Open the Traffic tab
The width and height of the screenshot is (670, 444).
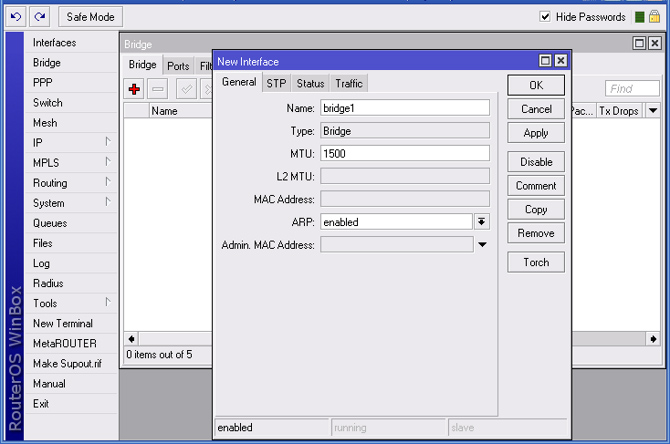pyautogui.click(x=349, y=83)
